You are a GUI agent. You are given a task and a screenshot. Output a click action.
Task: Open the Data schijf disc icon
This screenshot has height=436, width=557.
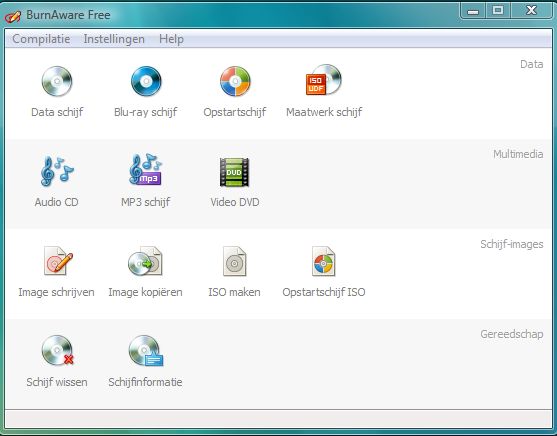pyautogui.click(x=57, y=81)
